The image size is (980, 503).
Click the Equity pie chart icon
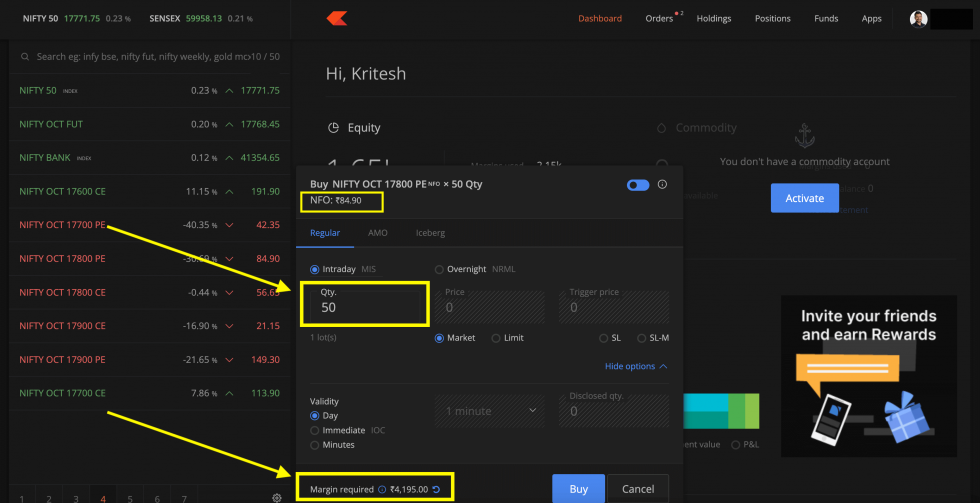click(334, 128)
